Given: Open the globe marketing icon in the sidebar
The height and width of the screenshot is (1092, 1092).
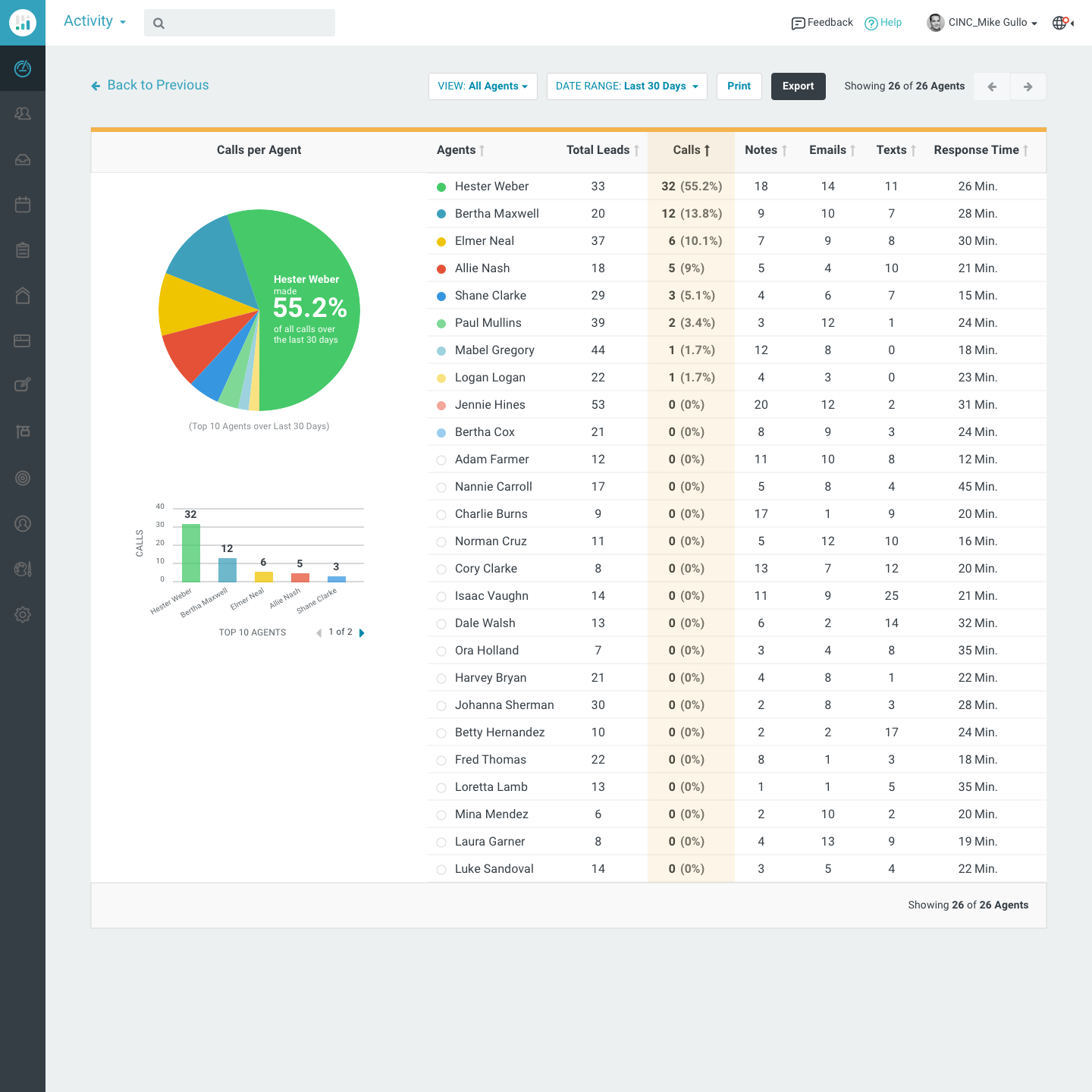Looking at the screenshot, I should point(23,569).
